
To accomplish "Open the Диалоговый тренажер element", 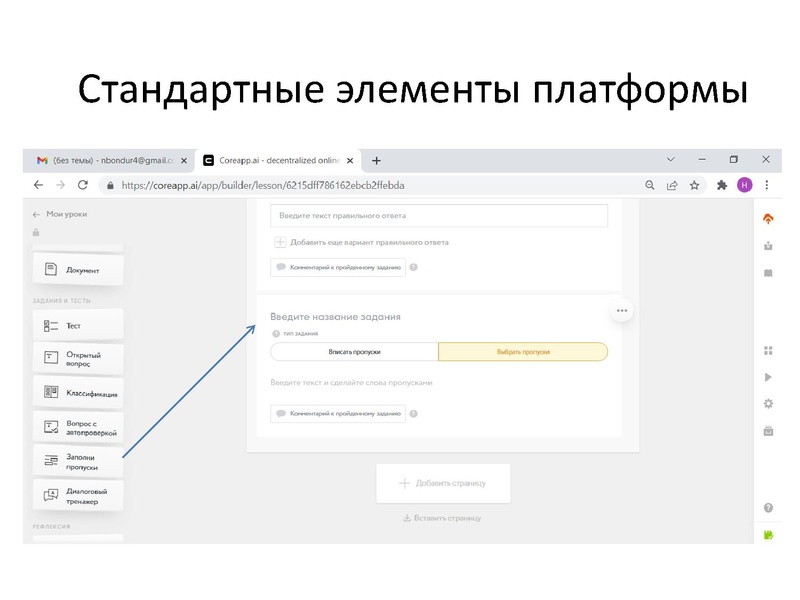I will [x=80, y=495].
